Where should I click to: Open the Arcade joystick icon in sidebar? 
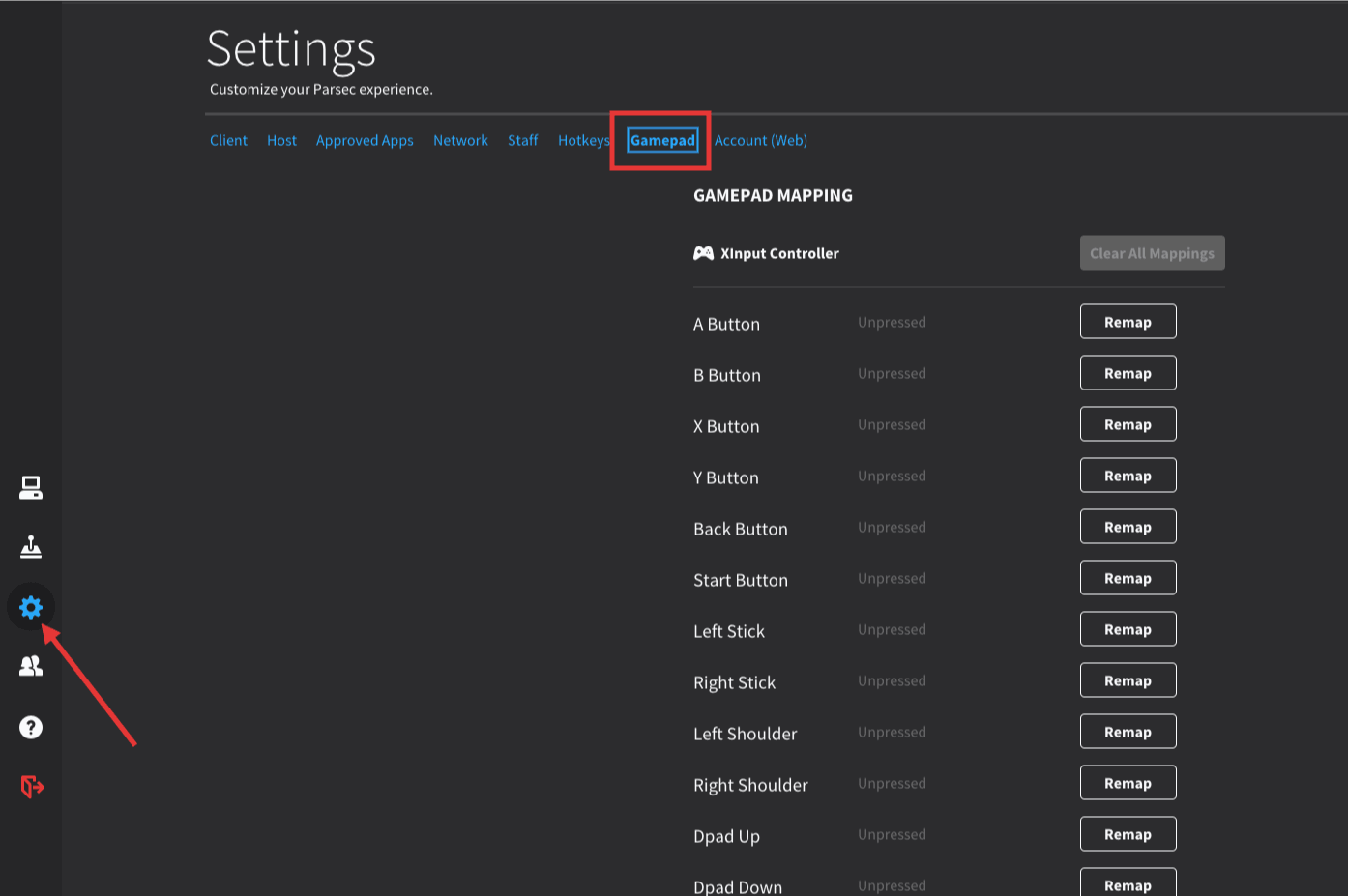point(31,547)
